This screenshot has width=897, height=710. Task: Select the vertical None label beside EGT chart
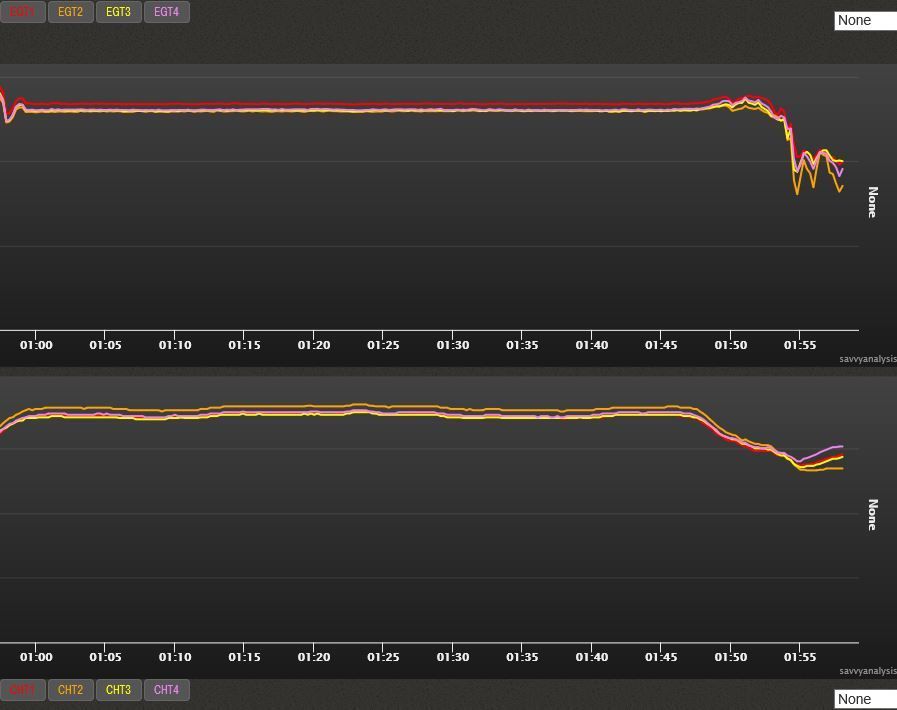pyautogui.click(x=872, y=202)
